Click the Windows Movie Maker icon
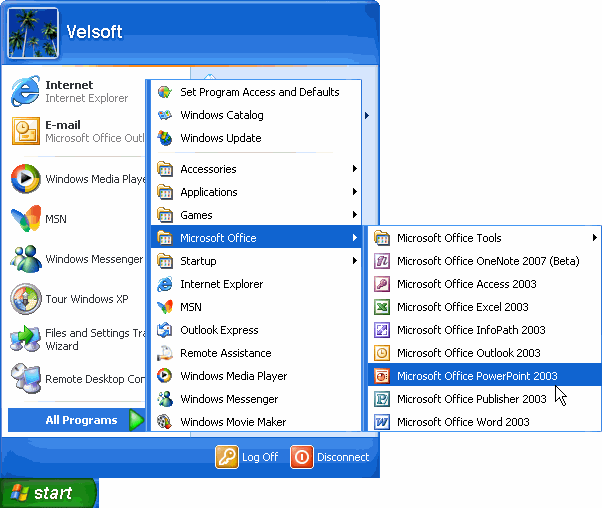 click(x=165, y=422)
